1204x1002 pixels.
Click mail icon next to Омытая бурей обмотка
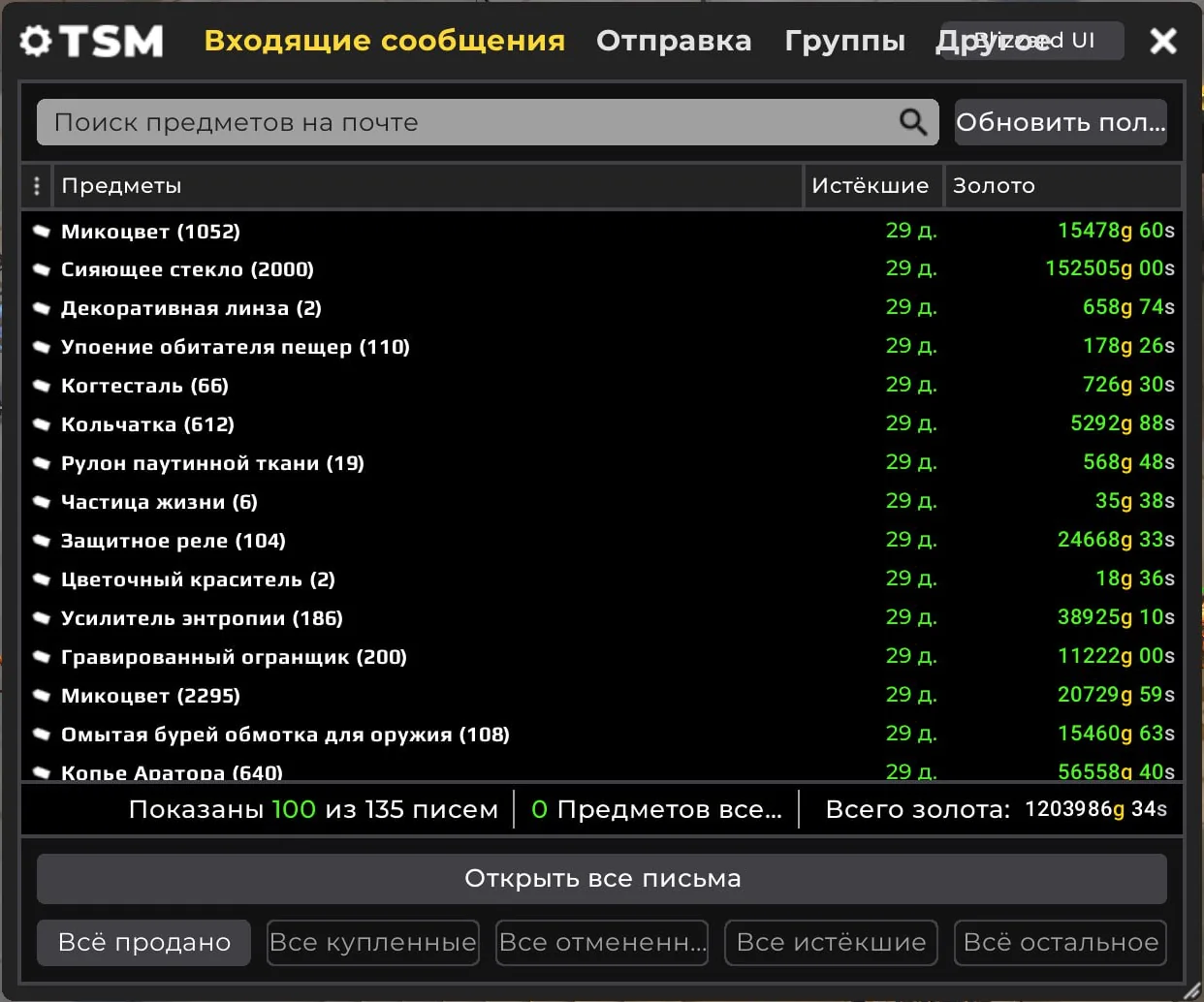tap(42, 735)
